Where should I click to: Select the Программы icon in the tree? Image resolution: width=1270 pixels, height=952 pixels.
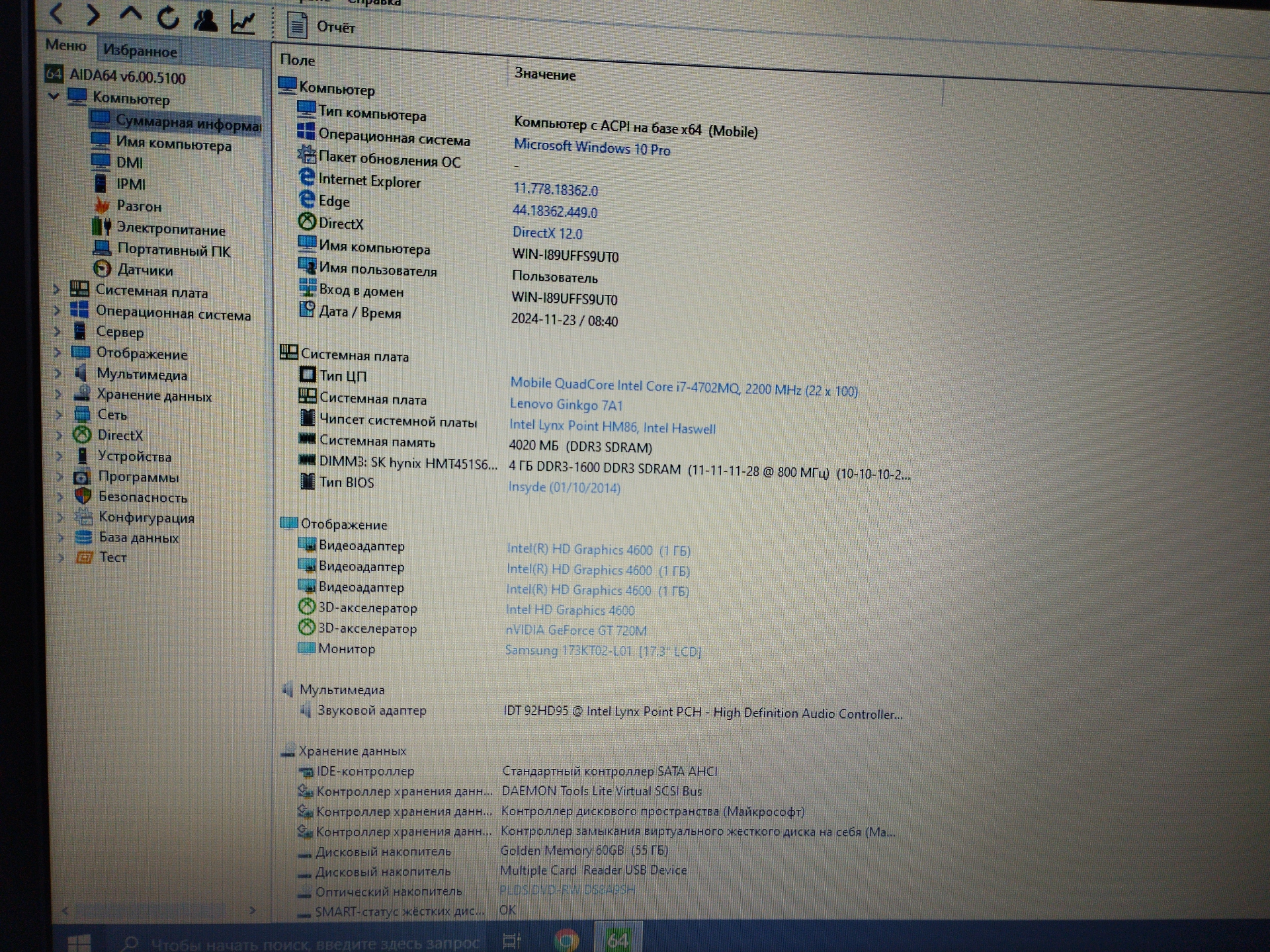[x=82, y=476]
